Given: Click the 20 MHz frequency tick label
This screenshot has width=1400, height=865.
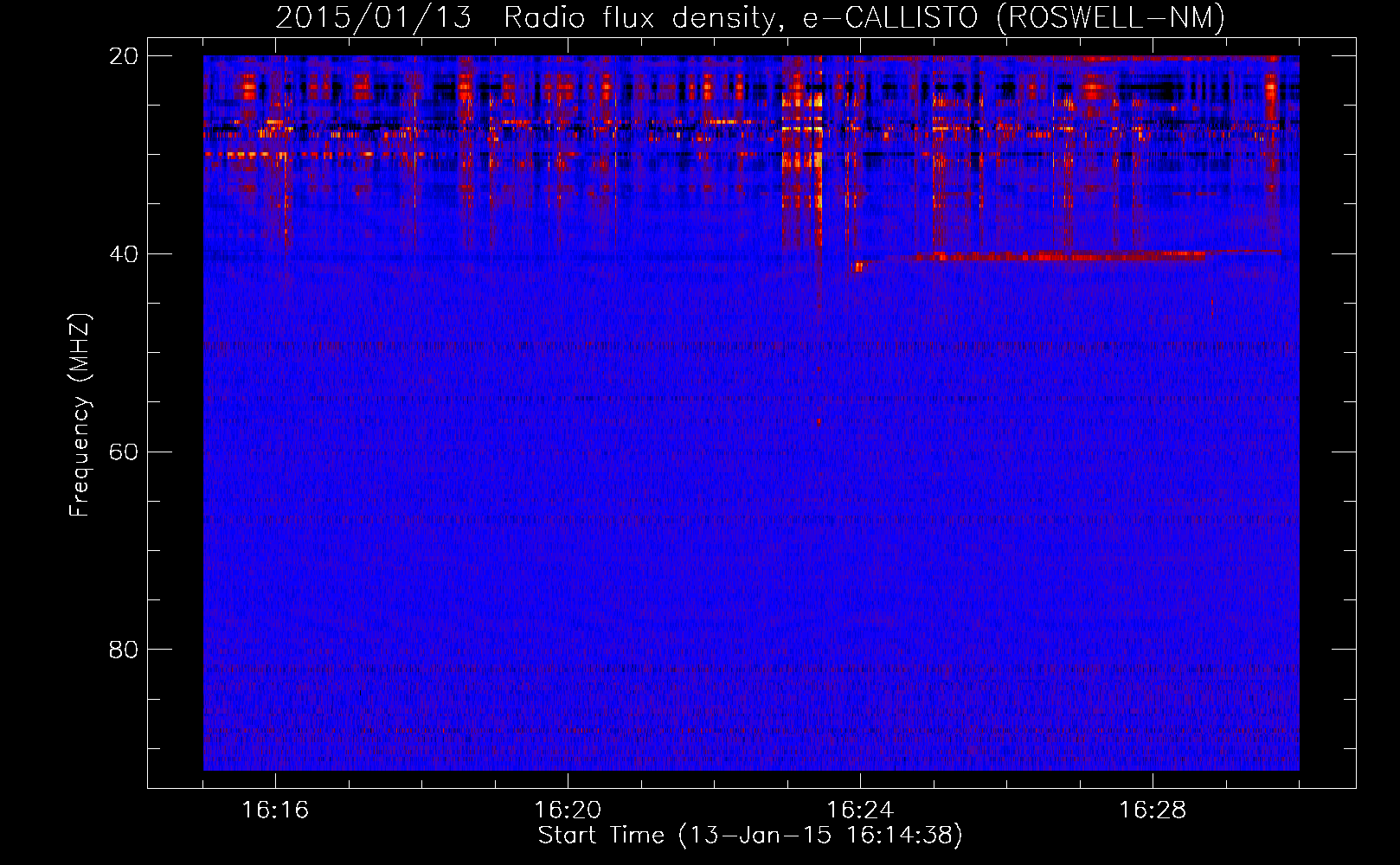Looking at the screenshot, I should [123, 56].
